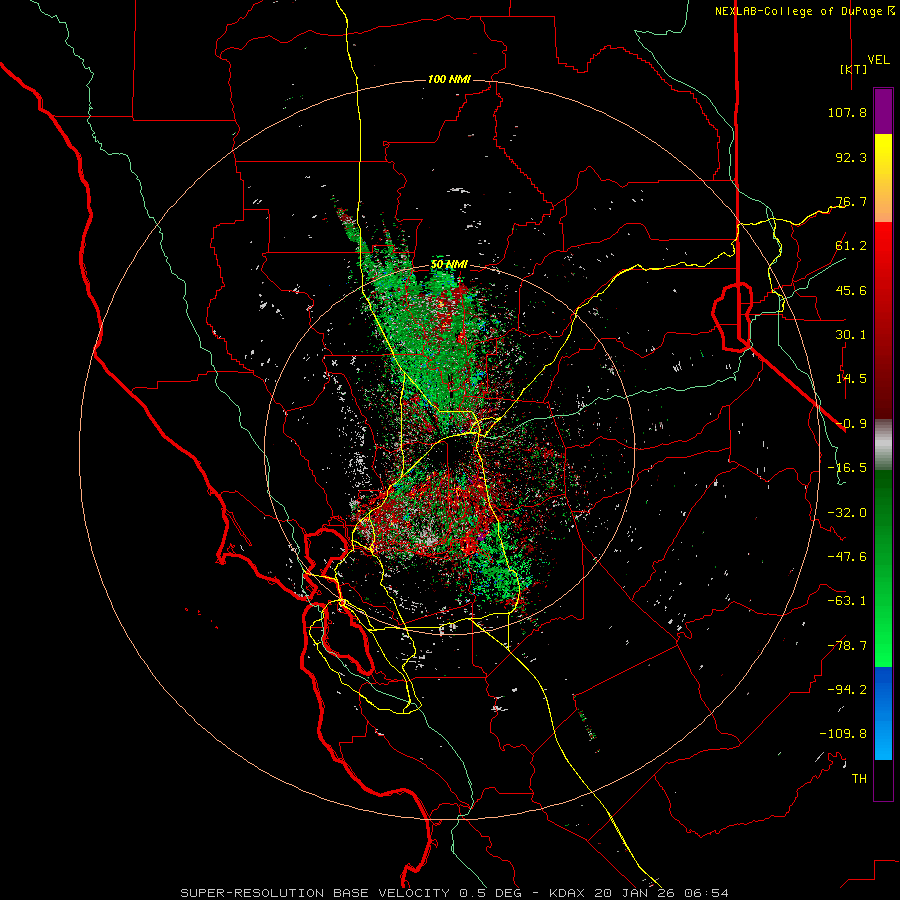Click the -94.2 velocity scale value
This screenshot has height=900, width=900.
coord(847,689)
